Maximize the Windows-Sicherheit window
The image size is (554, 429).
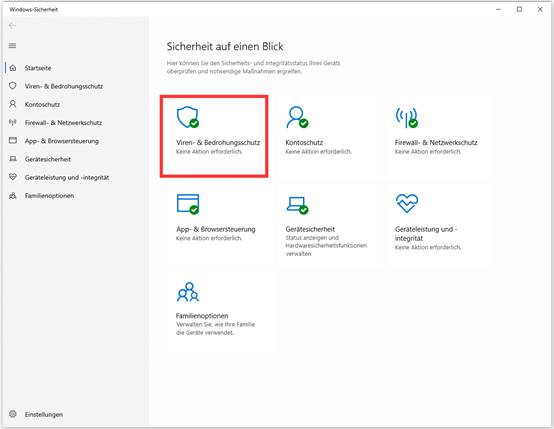point(519,10)
